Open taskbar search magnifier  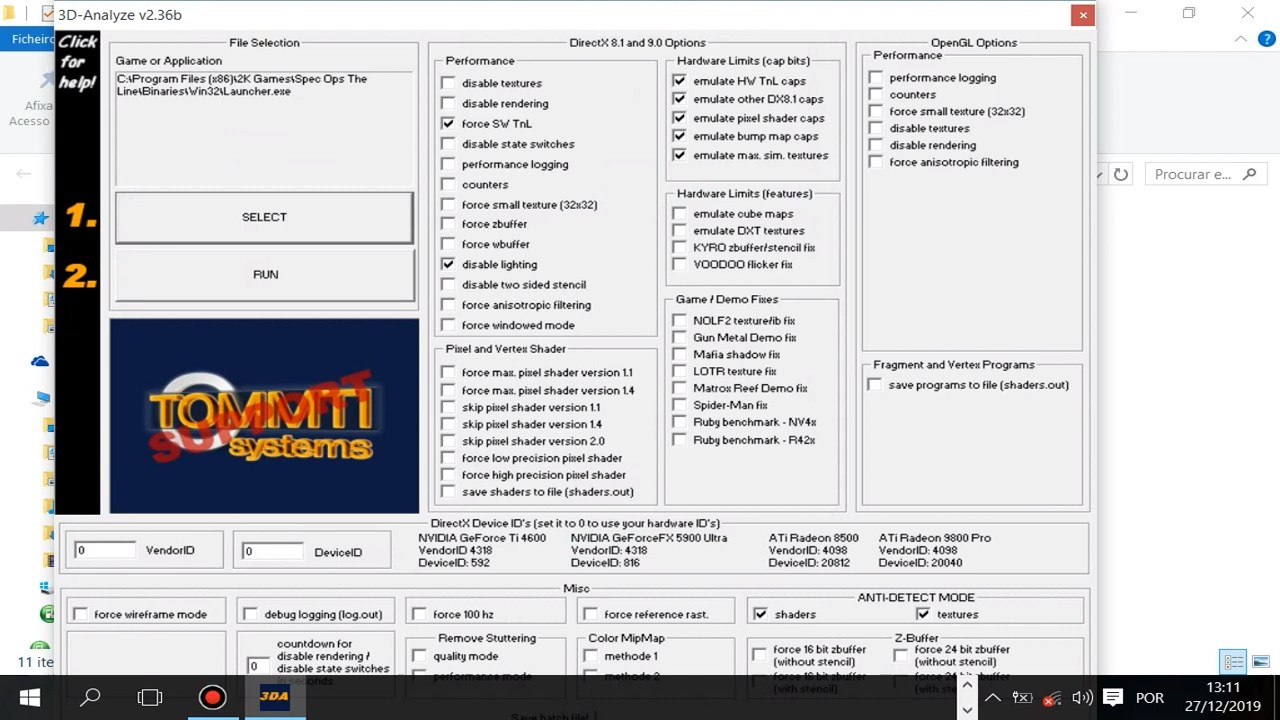(x=90, y=697)
